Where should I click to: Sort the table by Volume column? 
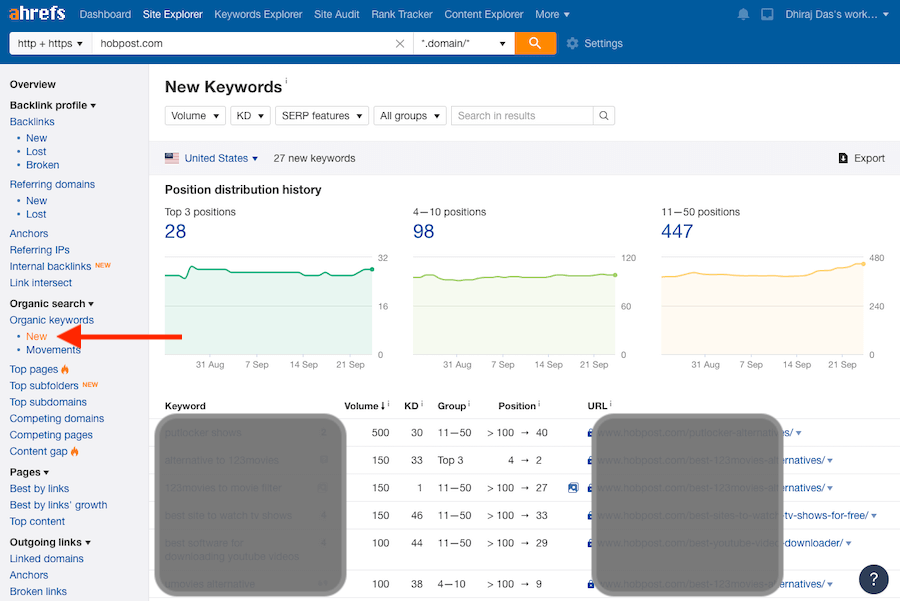(x=364, y=406)
